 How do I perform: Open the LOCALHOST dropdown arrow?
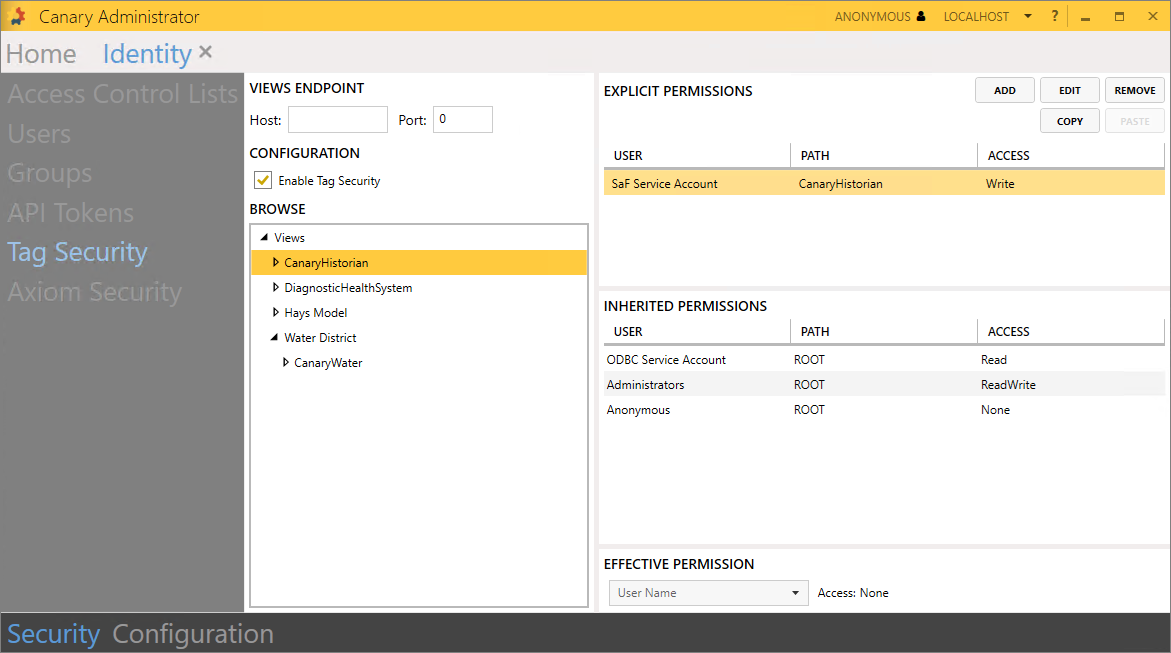(x=1027, y=17)
